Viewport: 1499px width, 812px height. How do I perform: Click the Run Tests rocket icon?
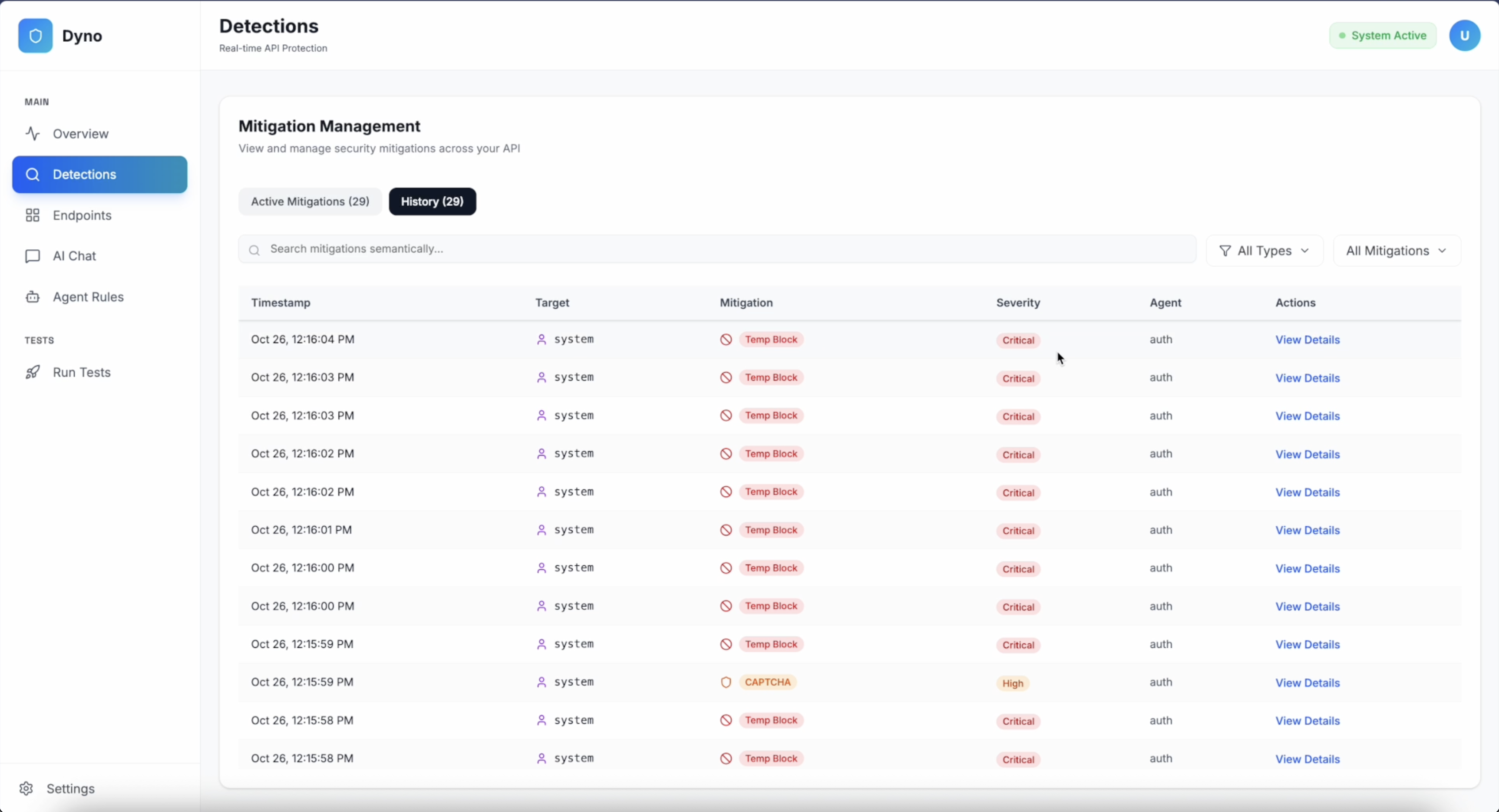pos(33,373)
